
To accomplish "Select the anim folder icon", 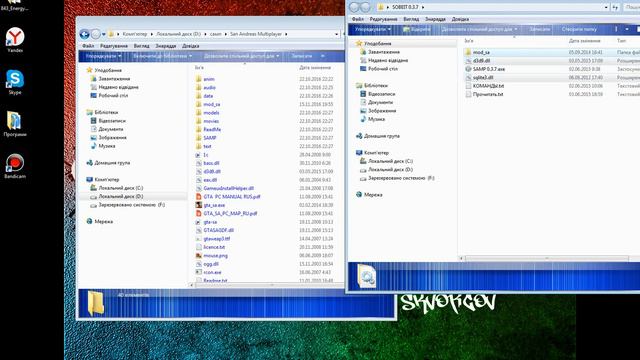I will (x=198, y=79).
